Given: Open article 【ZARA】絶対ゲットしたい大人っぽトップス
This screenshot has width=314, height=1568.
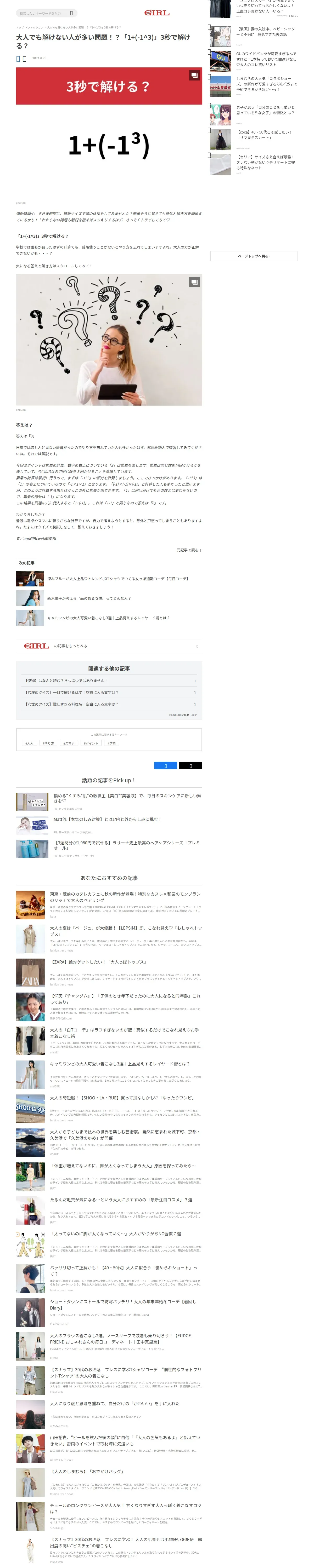Looking at the screenshot, I should coord(98,962).
